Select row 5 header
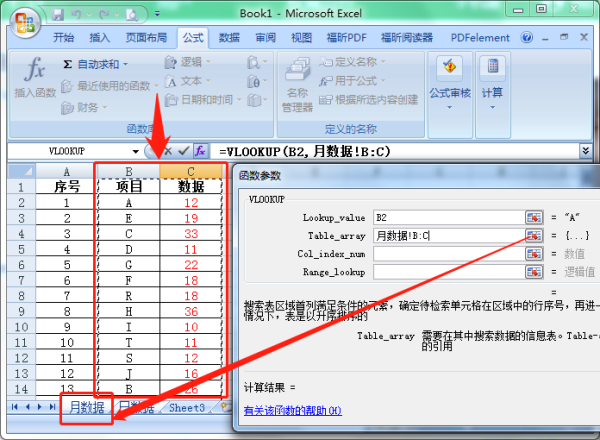The image size is (600, 440). (21, 249)
